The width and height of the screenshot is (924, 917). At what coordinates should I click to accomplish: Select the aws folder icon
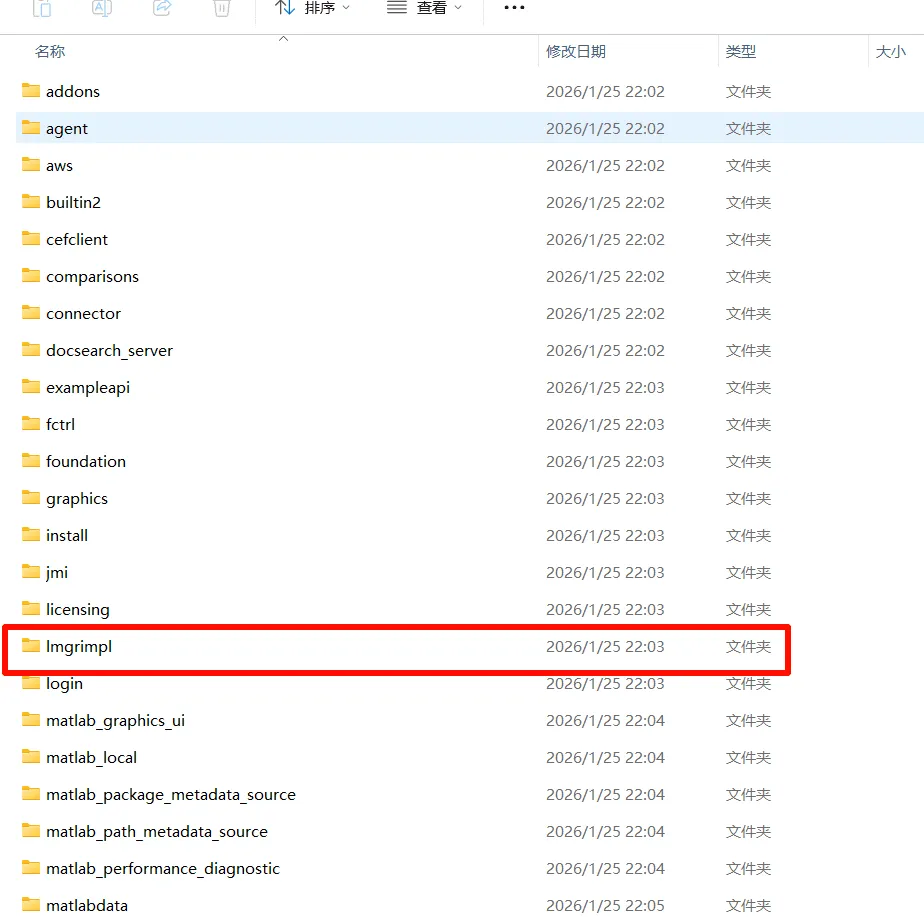click(x=31, y=165)
